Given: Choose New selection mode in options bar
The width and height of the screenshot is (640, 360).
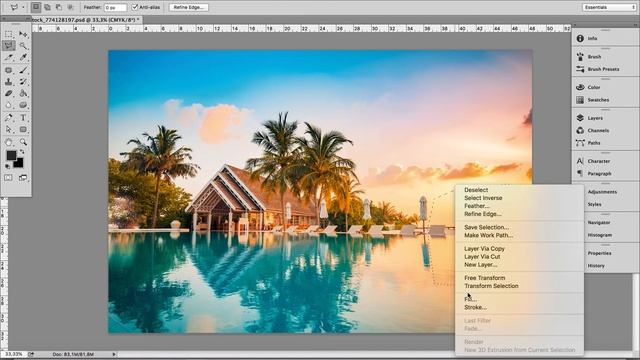Looking at the screenshot, I should coord(36,7).
